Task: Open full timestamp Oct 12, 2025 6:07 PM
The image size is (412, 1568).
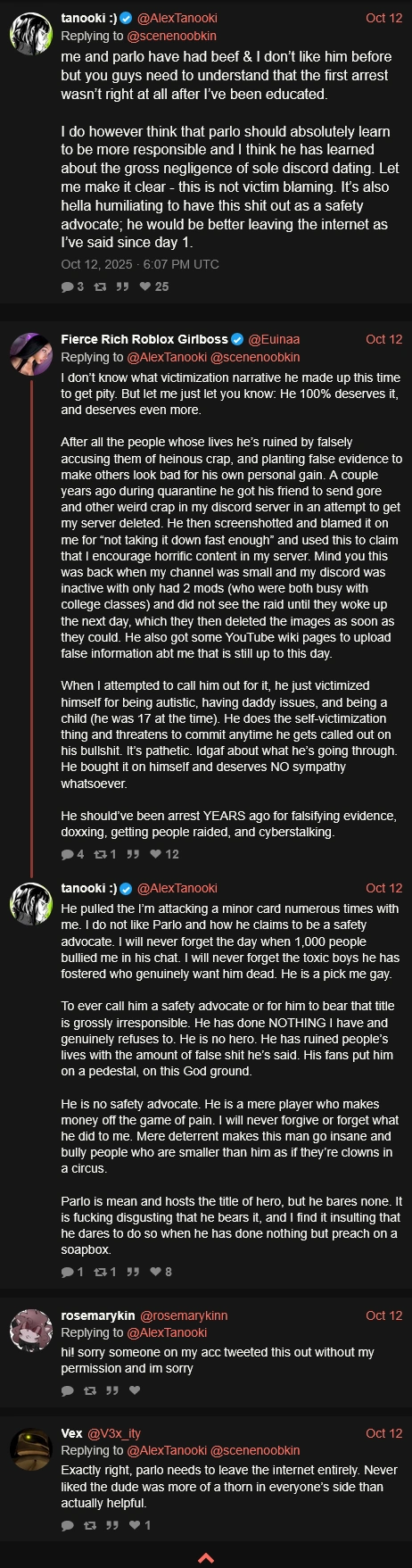Action: pyautogui.click(x=140, y=264)
